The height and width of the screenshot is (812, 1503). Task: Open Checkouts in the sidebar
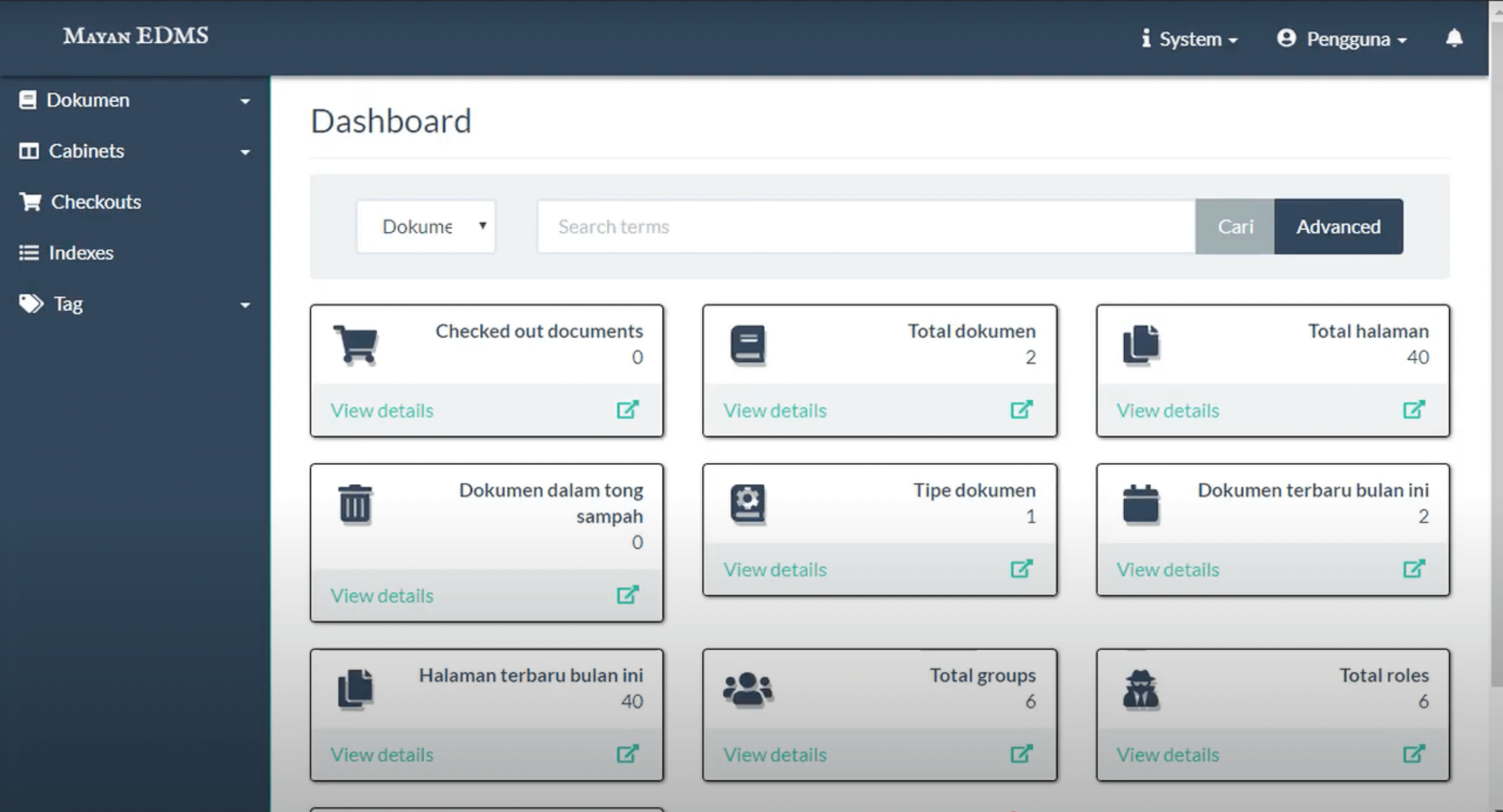pyautogui.click(x=80, y=202)
